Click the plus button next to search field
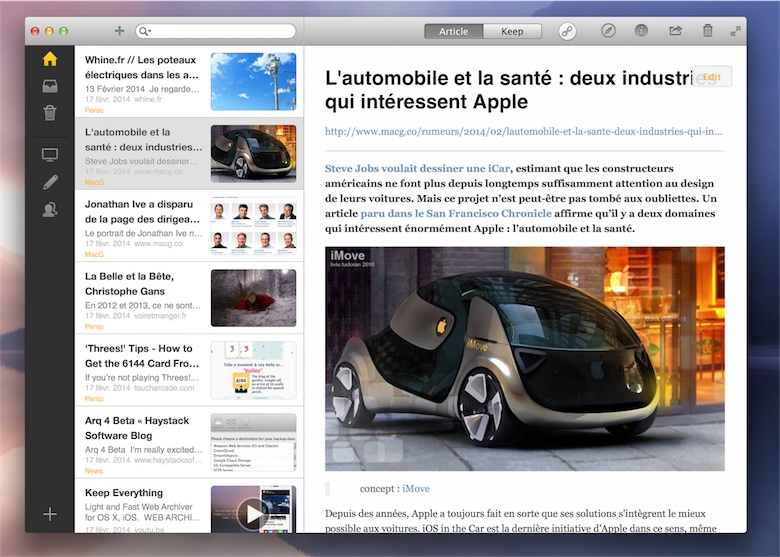The image size is (780, 557). 119,31
